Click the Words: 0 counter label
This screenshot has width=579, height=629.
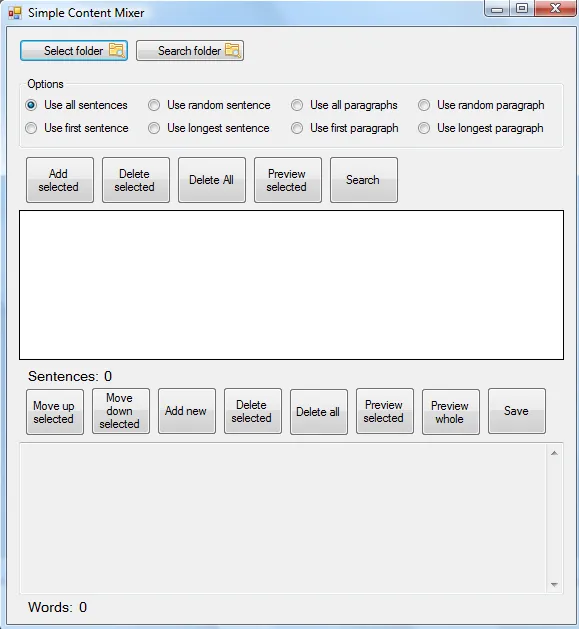[57, 607]
